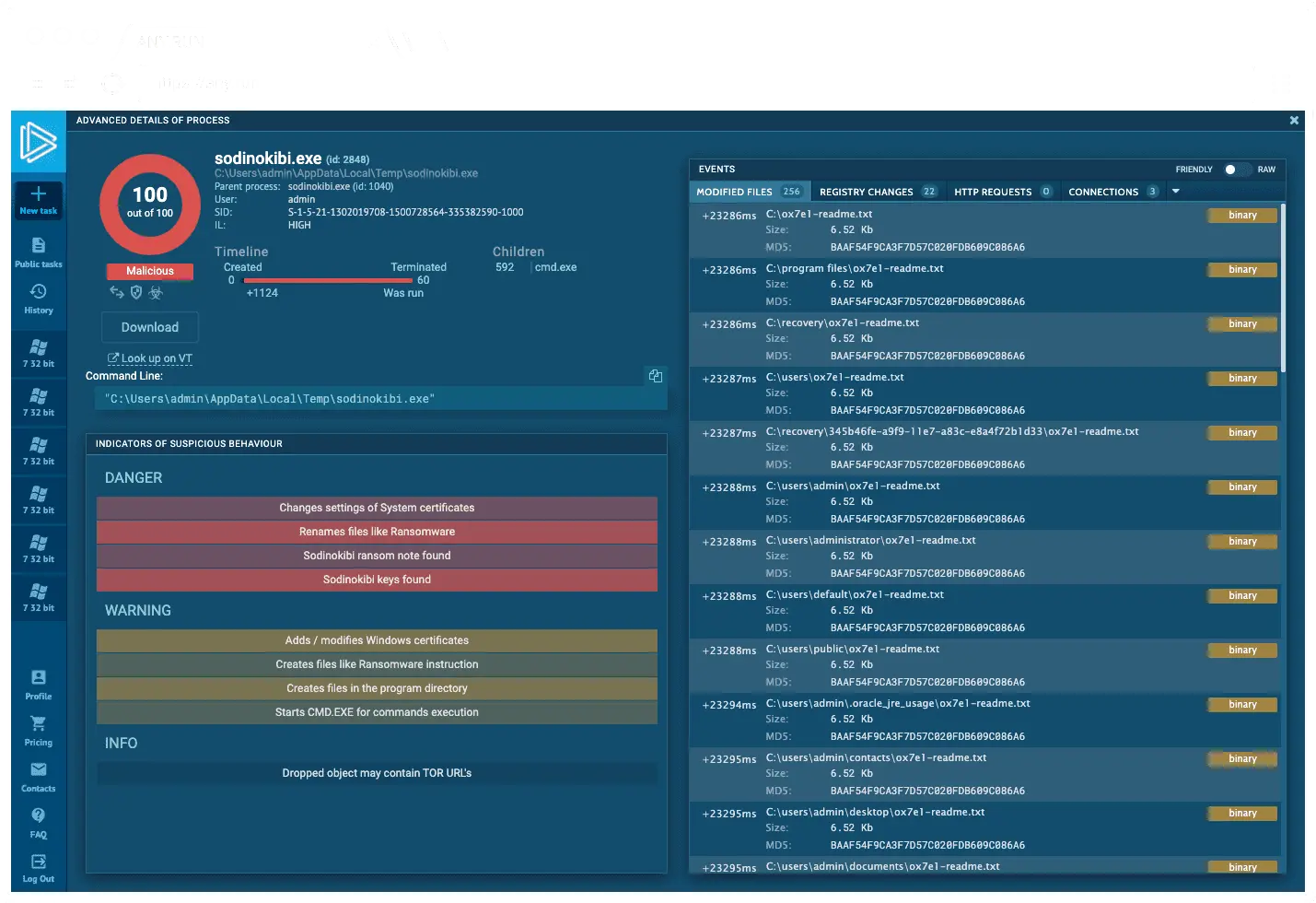Click the red process timeline bar
This screenshot has width=1316, height=903.
click(327, 280)
